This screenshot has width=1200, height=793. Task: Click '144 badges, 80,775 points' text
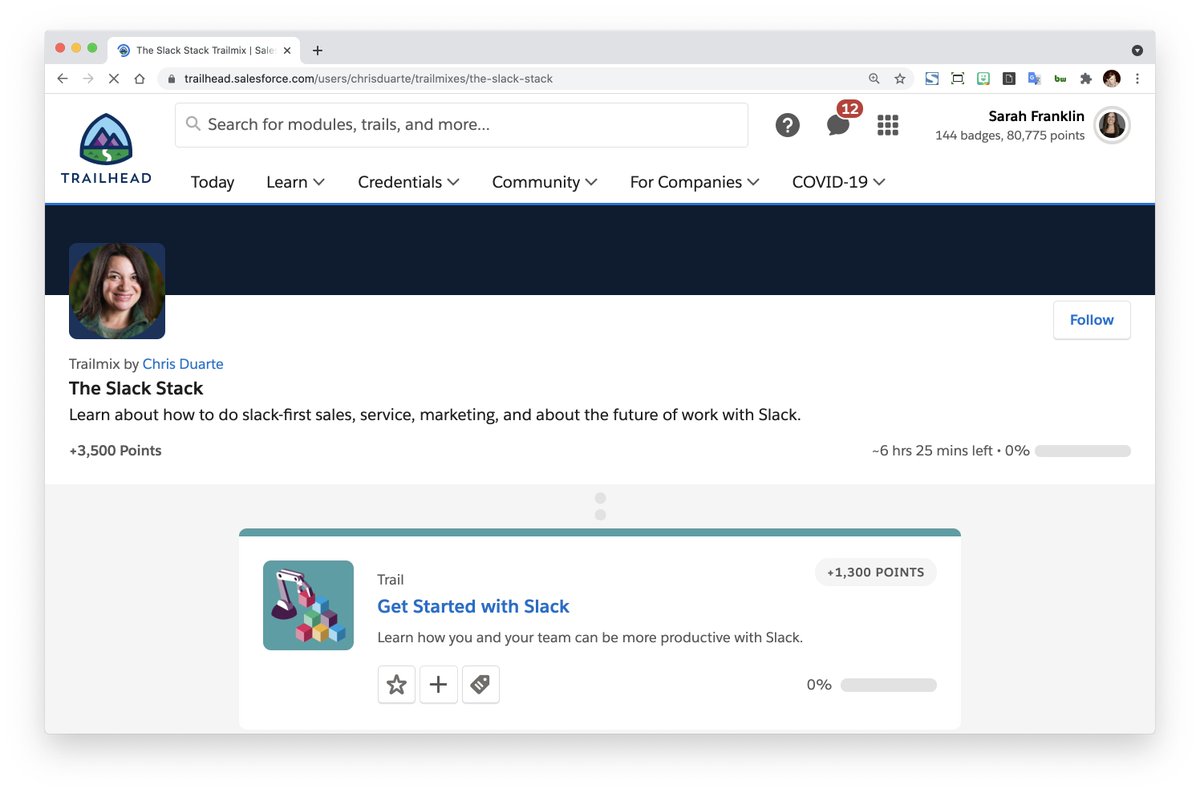(1010, 136)
